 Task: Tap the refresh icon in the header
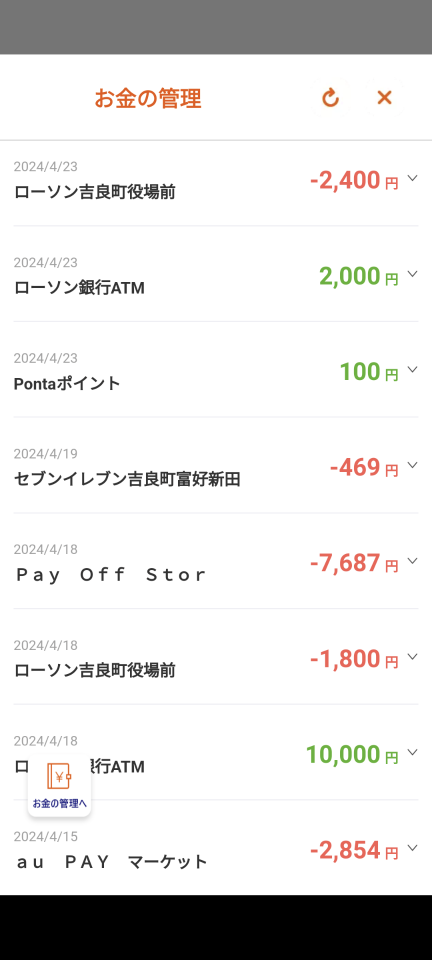(330, 97)
